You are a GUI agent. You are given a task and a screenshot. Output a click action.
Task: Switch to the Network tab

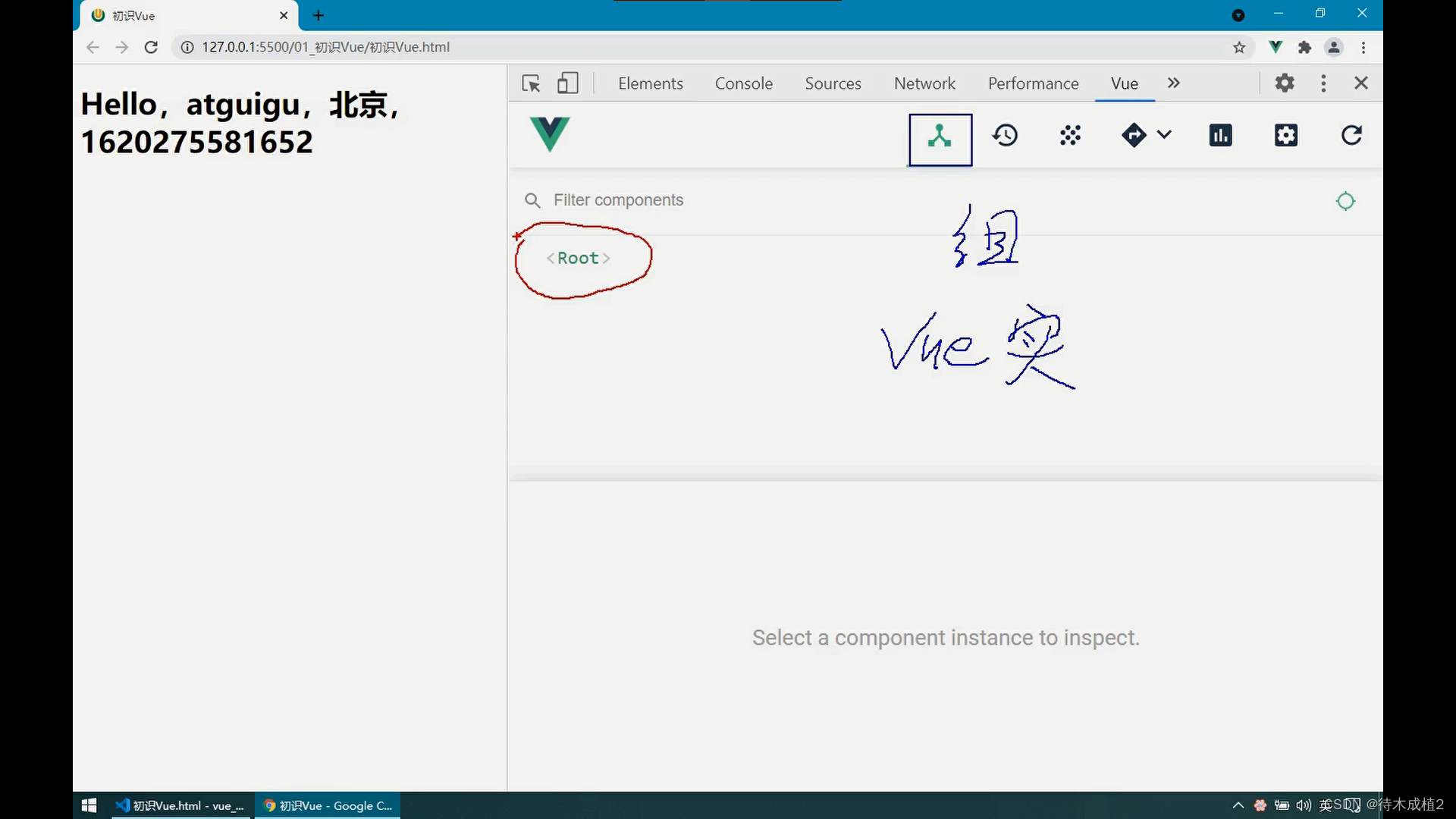click(924, 83)
